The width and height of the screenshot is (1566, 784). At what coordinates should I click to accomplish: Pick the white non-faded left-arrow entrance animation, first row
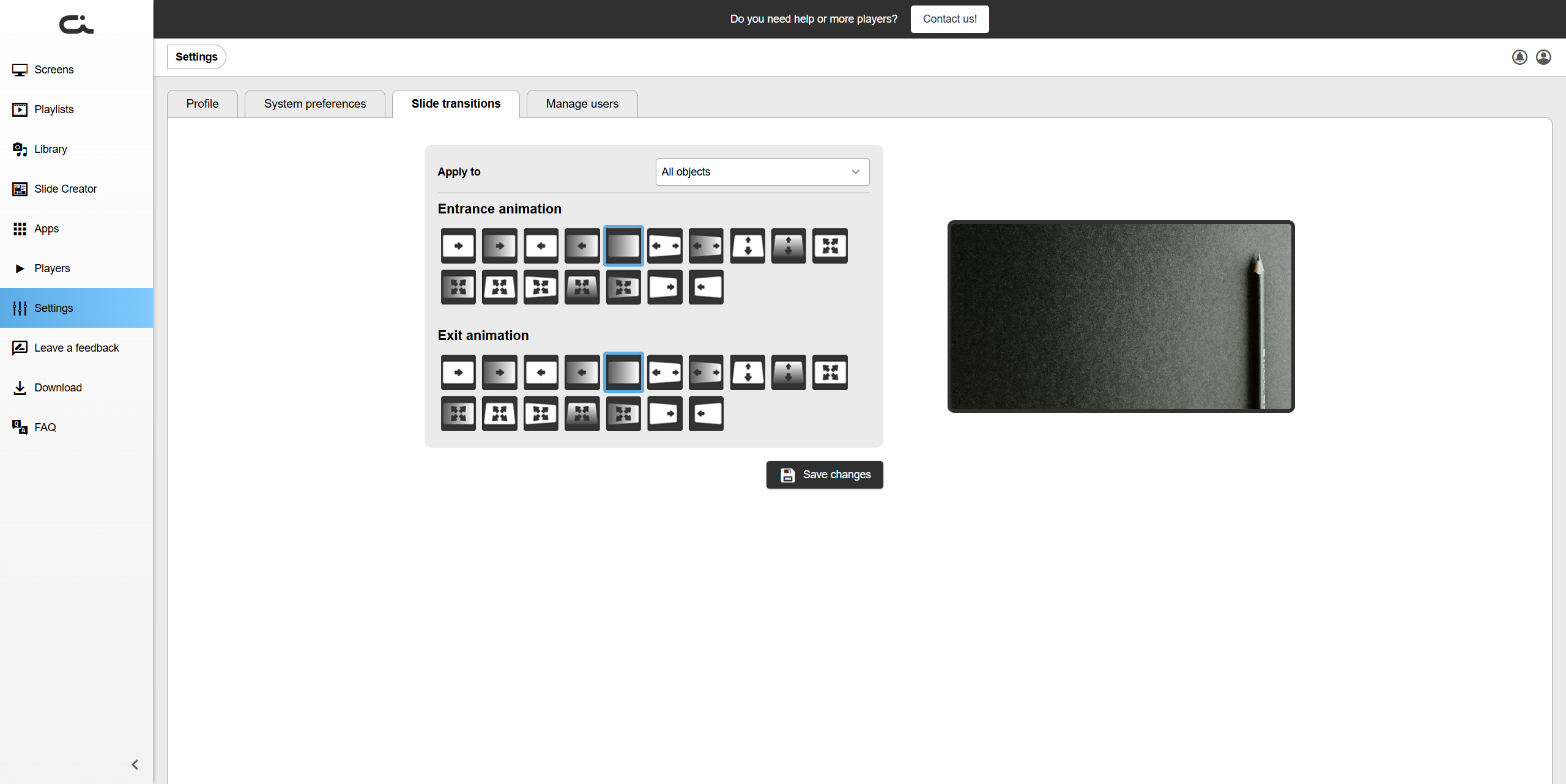point(541,246)
